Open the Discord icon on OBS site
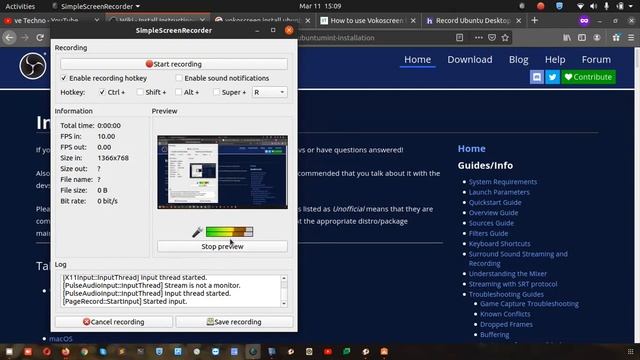This screenshot has width=640, height=360. (537, 77)
